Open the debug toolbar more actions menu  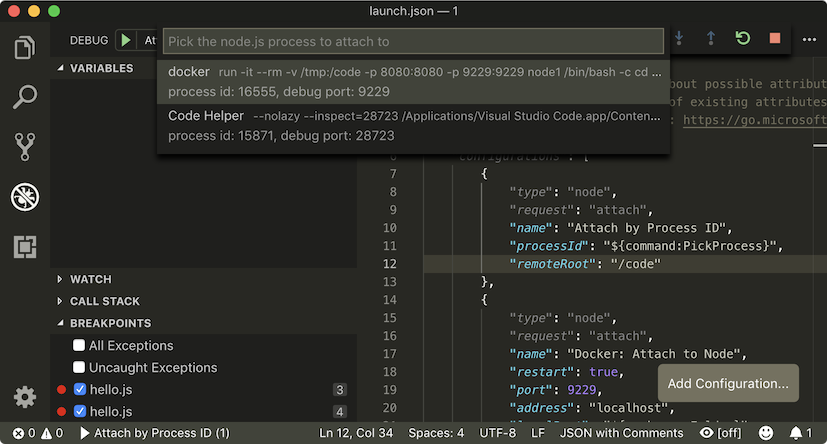pyautogui.click(x=809, y=40)
